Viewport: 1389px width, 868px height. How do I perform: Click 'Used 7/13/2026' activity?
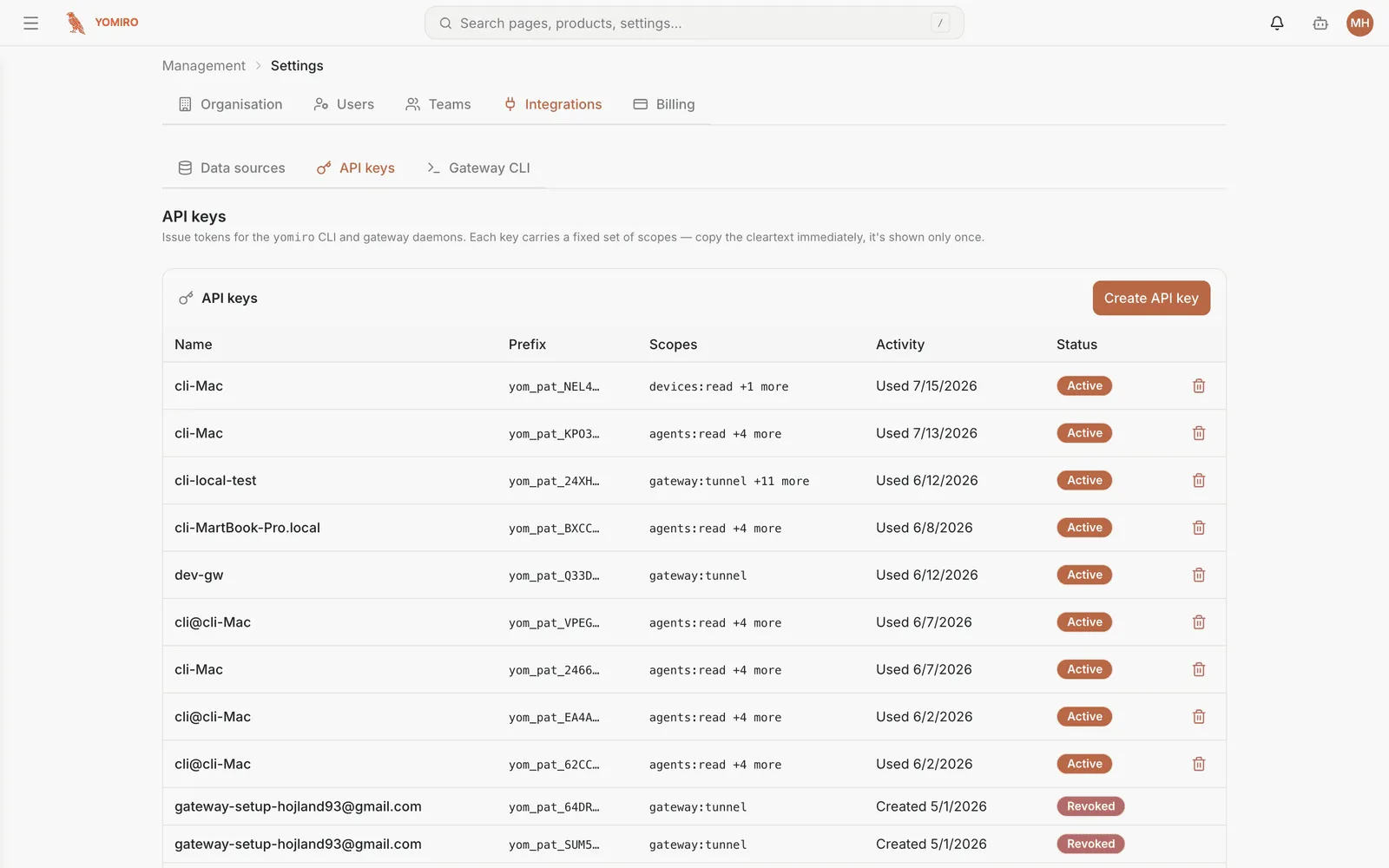coord(926,433)
